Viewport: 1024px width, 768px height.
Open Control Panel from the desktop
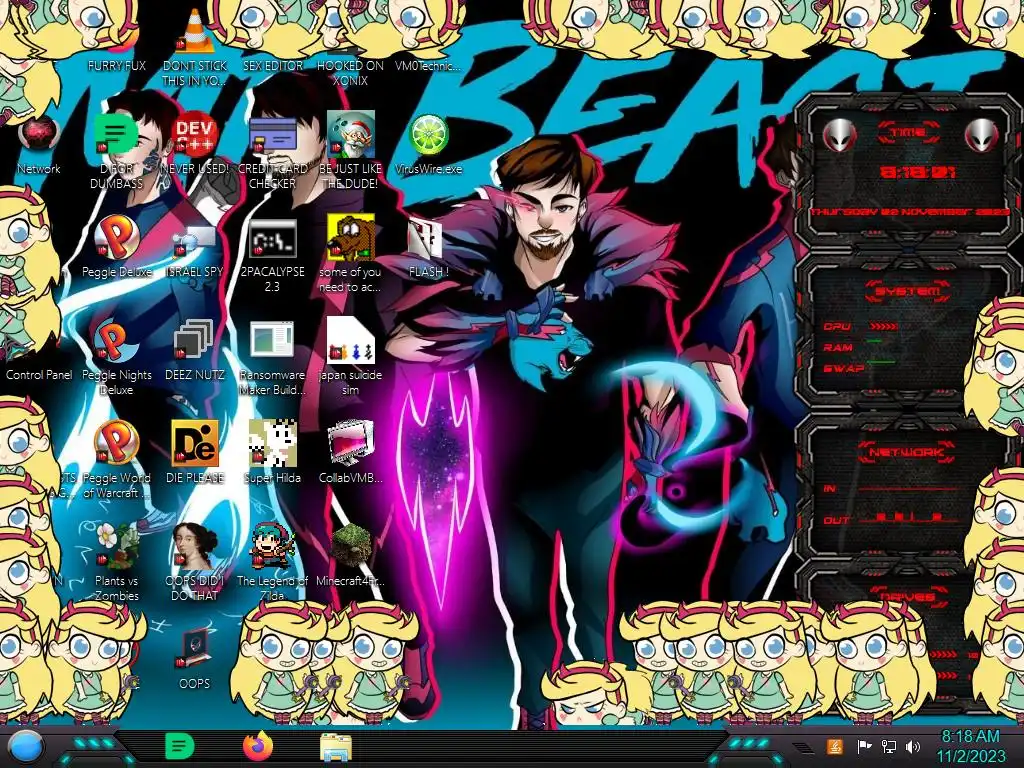coord(39,374)
